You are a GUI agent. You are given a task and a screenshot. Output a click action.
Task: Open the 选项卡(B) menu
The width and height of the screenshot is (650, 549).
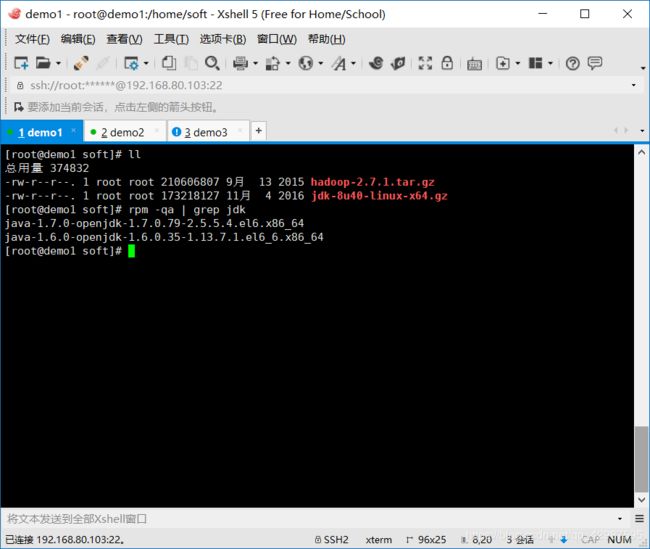pos(223,39)
